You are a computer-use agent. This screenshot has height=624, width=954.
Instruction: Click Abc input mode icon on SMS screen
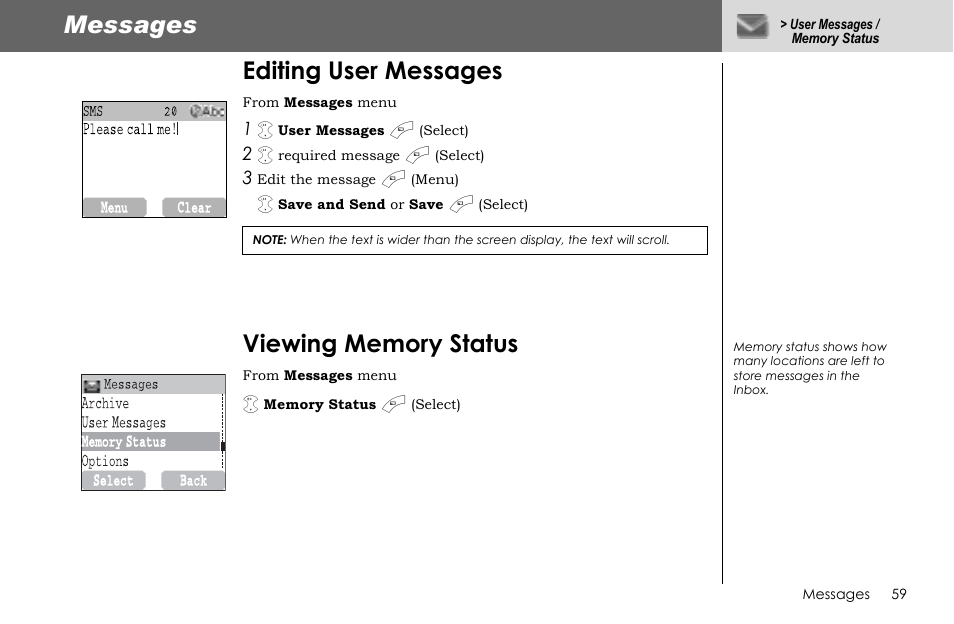pyautogui.click(x=207, y=111)
